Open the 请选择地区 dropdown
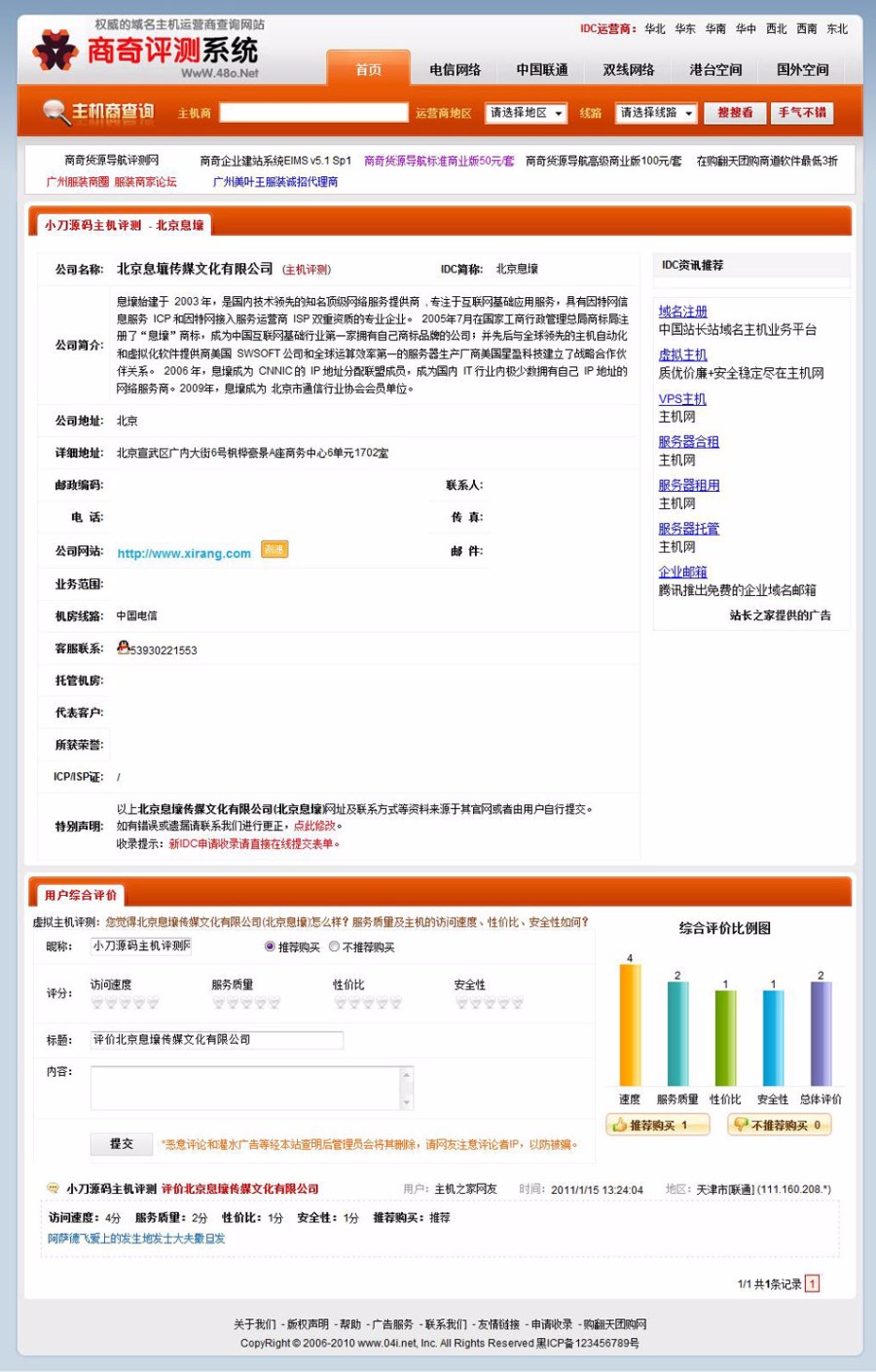 coord(526,113)
